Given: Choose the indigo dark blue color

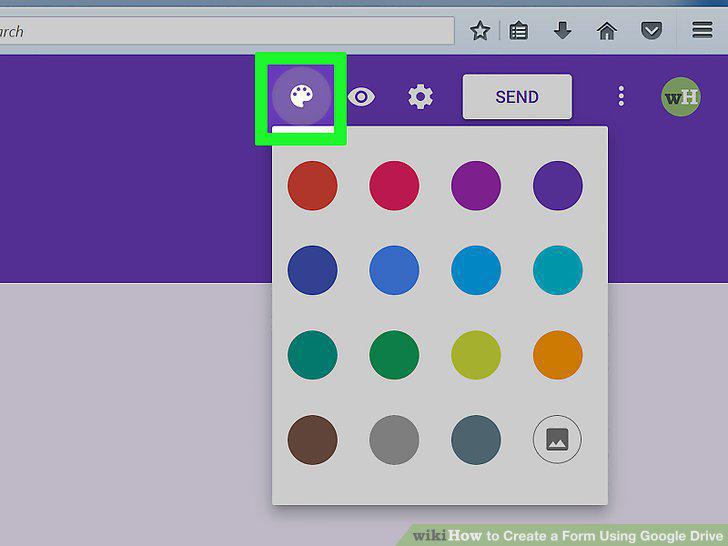Looking at the screenshot, I should pos(312,270).
